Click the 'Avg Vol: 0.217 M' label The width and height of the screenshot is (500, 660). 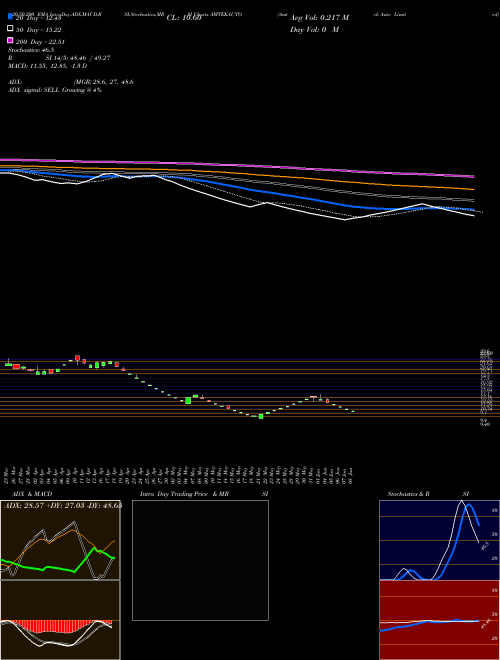tap(319, 18)
